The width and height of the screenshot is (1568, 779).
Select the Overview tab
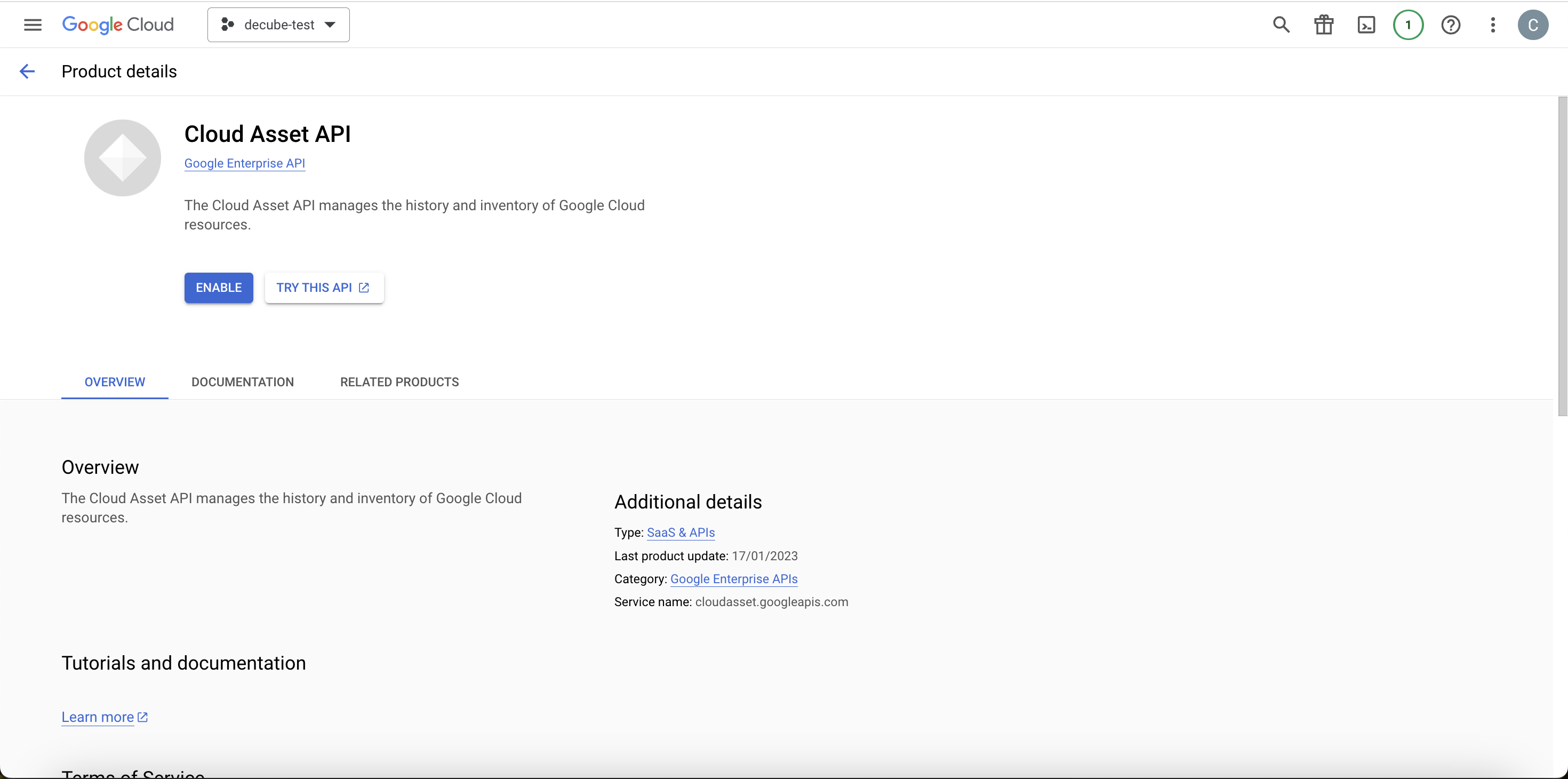point(115,382)
